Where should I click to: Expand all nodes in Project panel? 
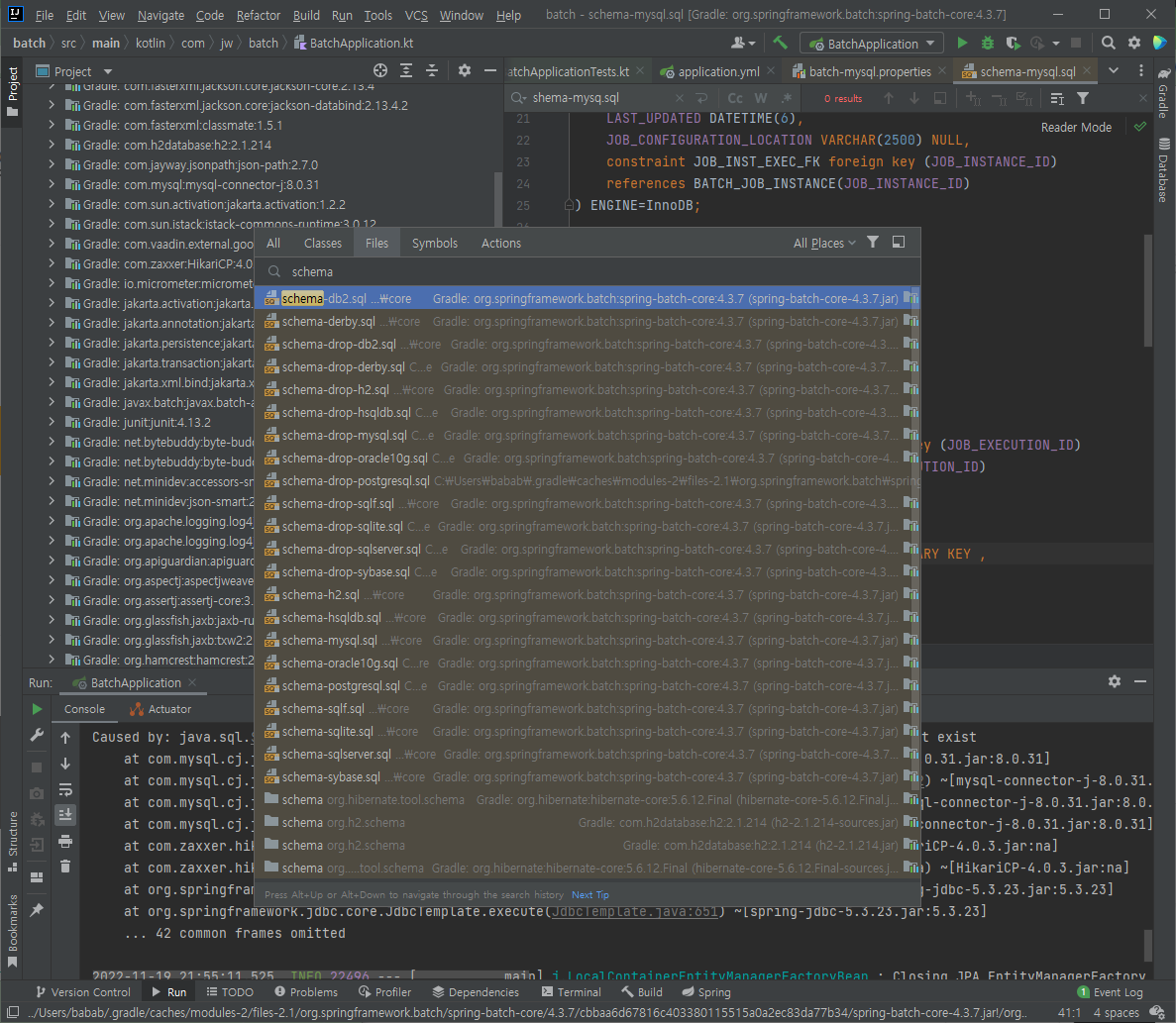406,70
